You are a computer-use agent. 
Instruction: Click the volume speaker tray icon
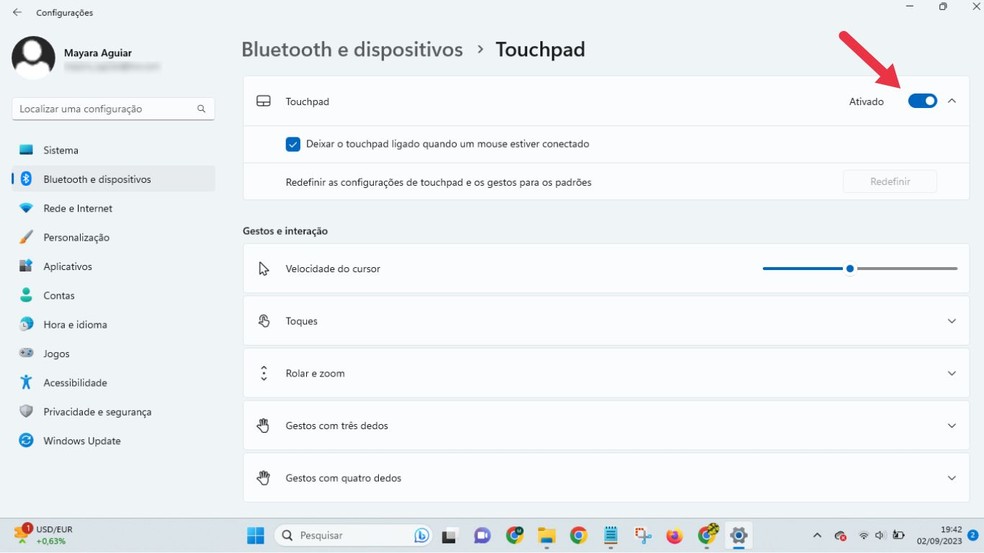pyautogui.click(x=880, y=535)
